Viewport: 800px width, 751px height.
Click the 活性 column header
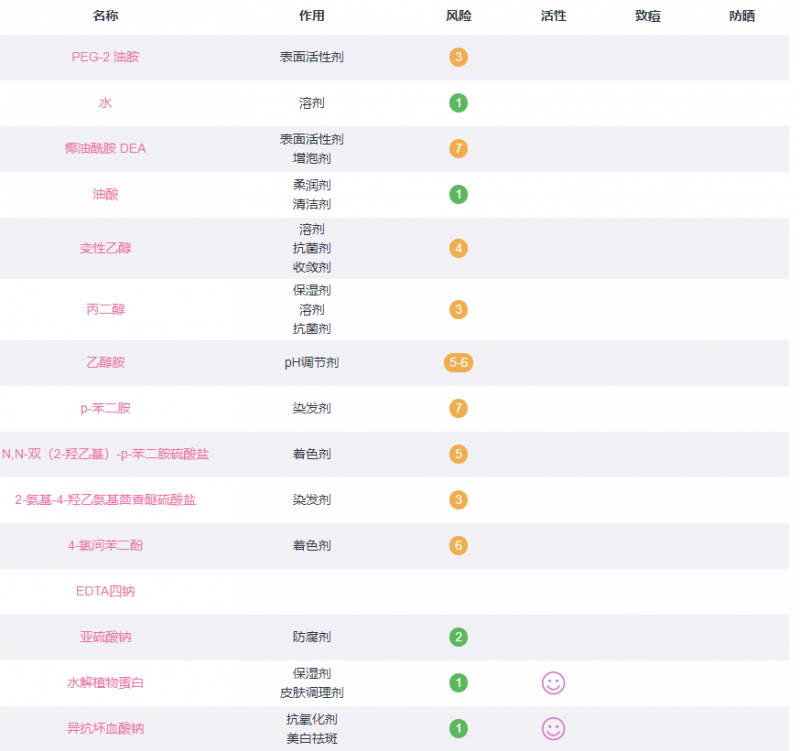pos(553,16)
